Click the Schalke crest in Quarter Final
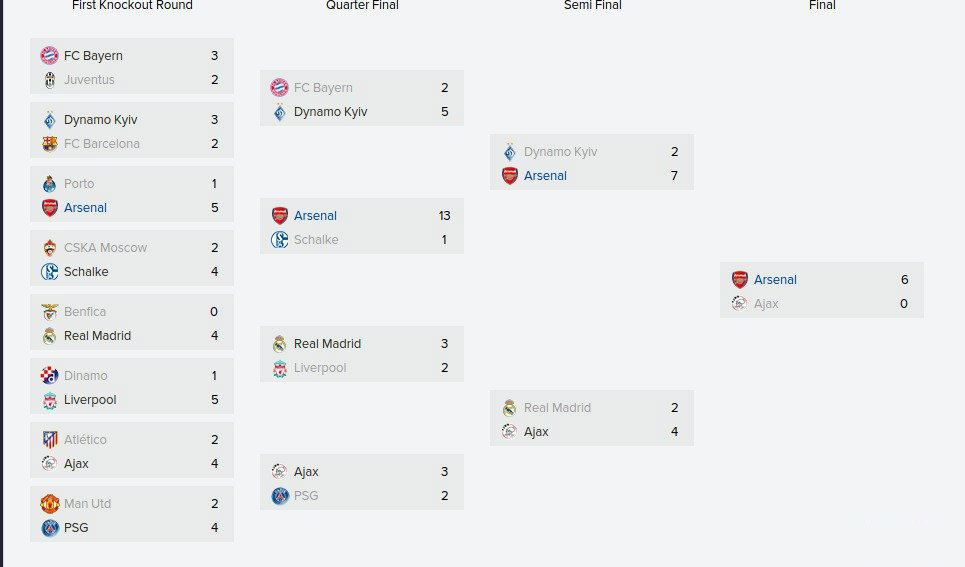This screenshot has height=567, width=965. [279, 239]
